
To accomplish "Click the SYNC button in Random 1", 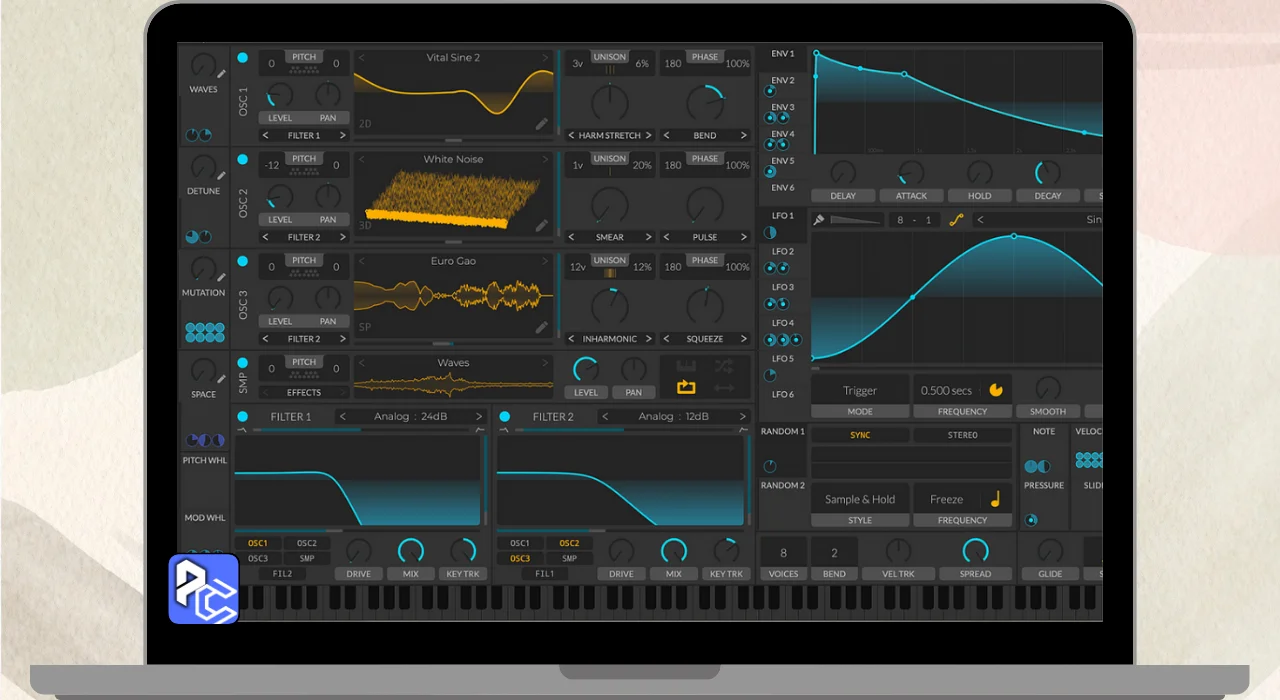I will point(860,435).
